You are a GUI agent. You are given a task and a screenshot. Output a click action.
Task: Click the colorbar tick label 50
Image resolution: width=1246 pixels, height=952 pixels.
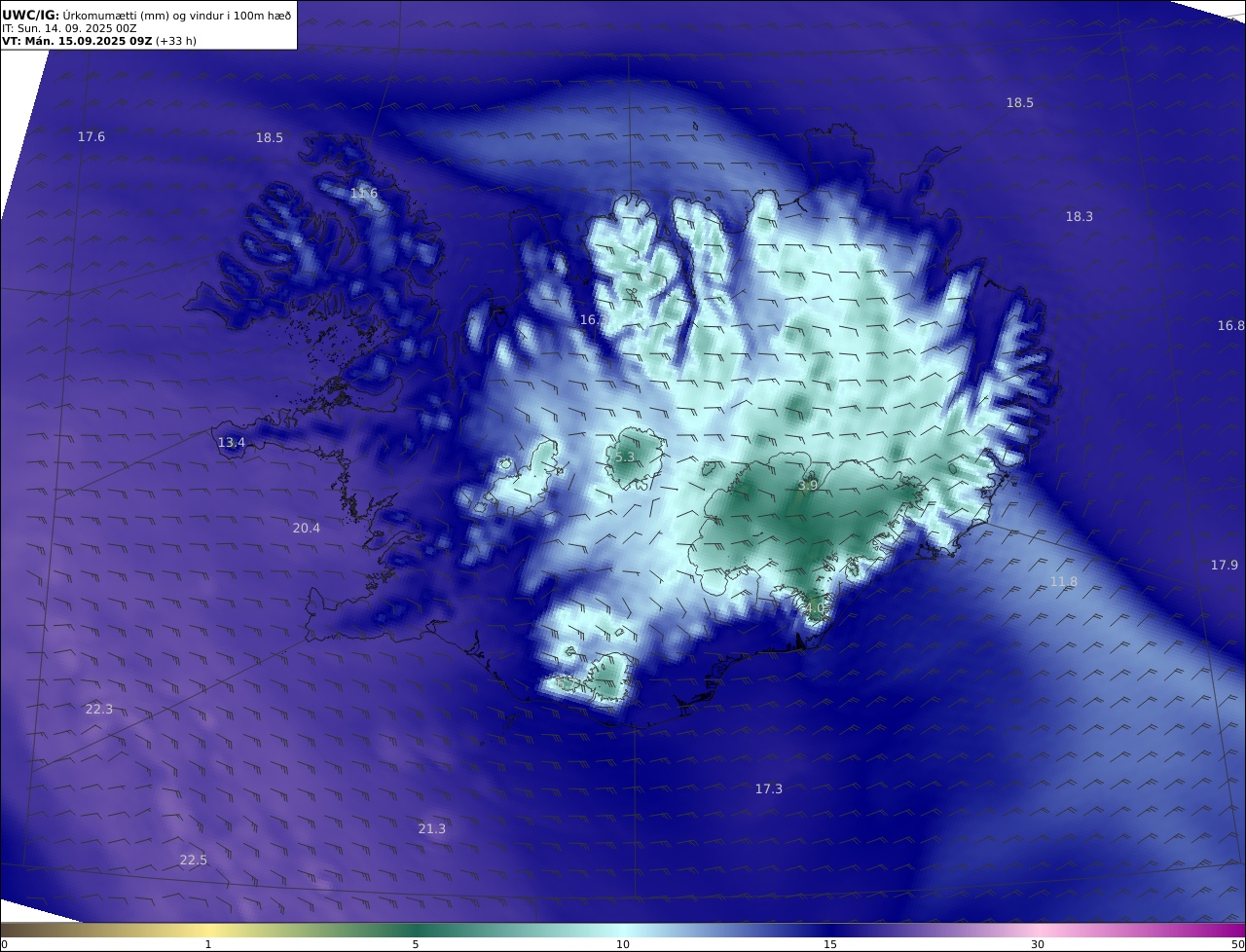click(x=1238, y=944)
